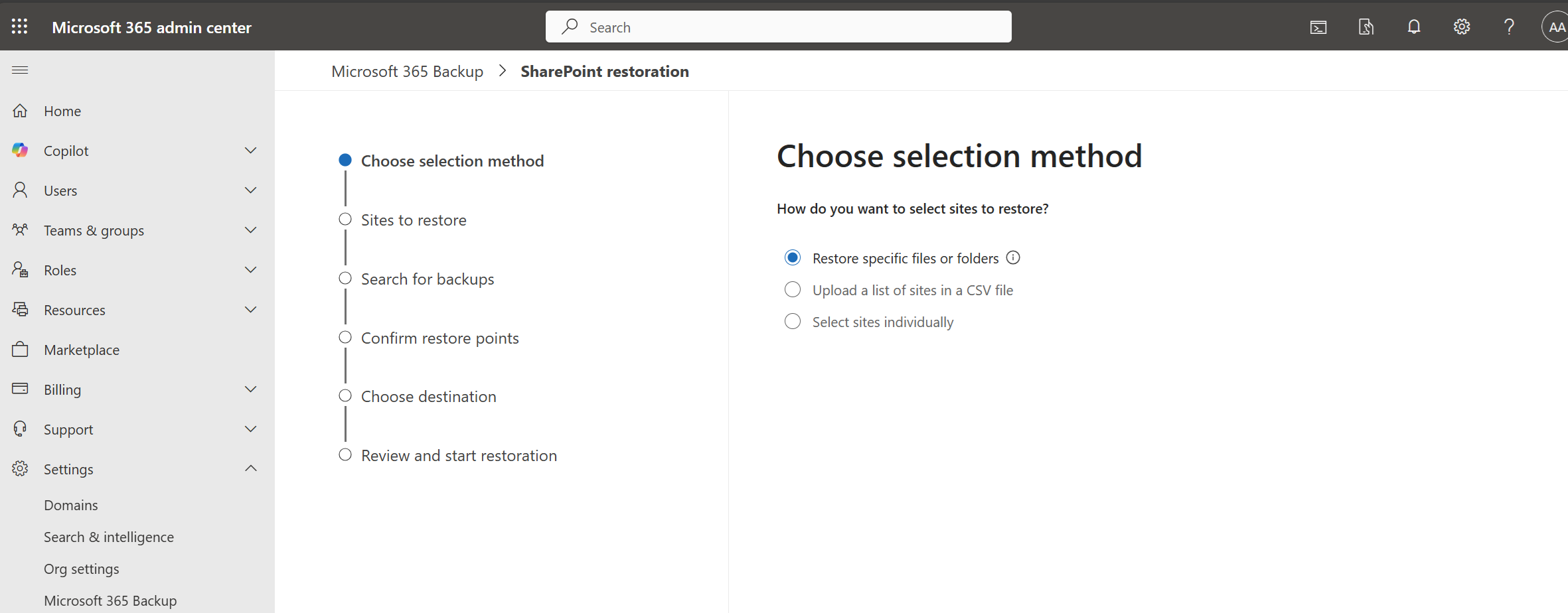Choose Upload a list of sites in CSV
1568x613 pixels.
tap(792, 289)
